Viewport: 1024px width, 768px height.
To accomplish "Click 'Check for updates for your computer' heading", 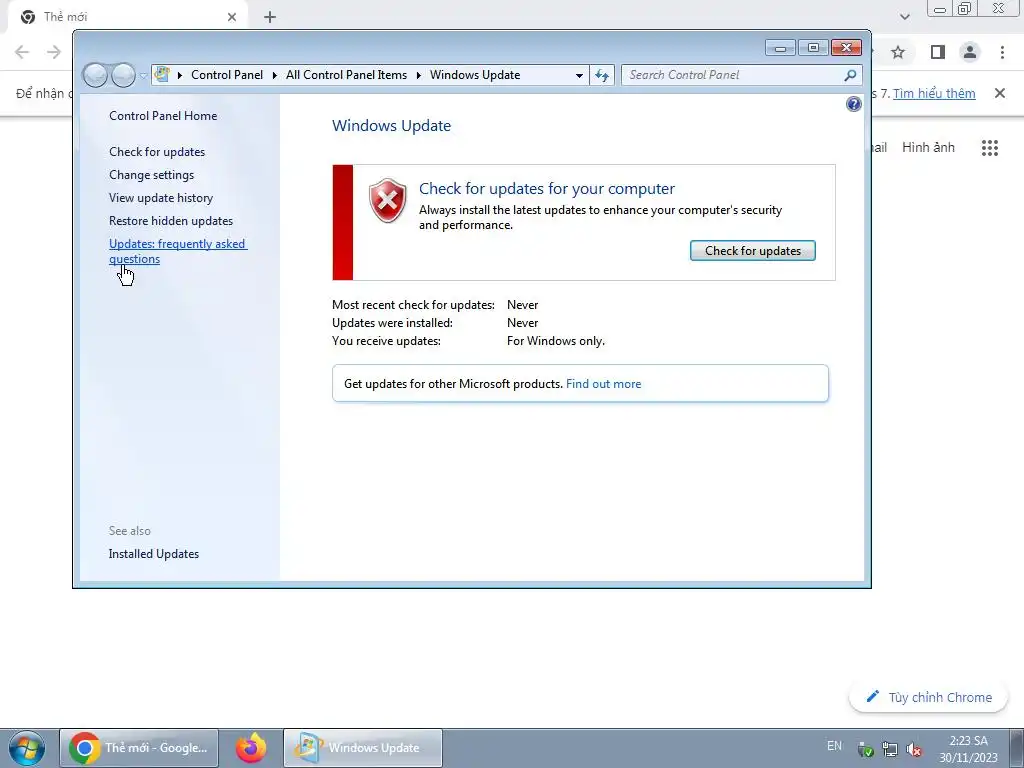I will (547, 189).
